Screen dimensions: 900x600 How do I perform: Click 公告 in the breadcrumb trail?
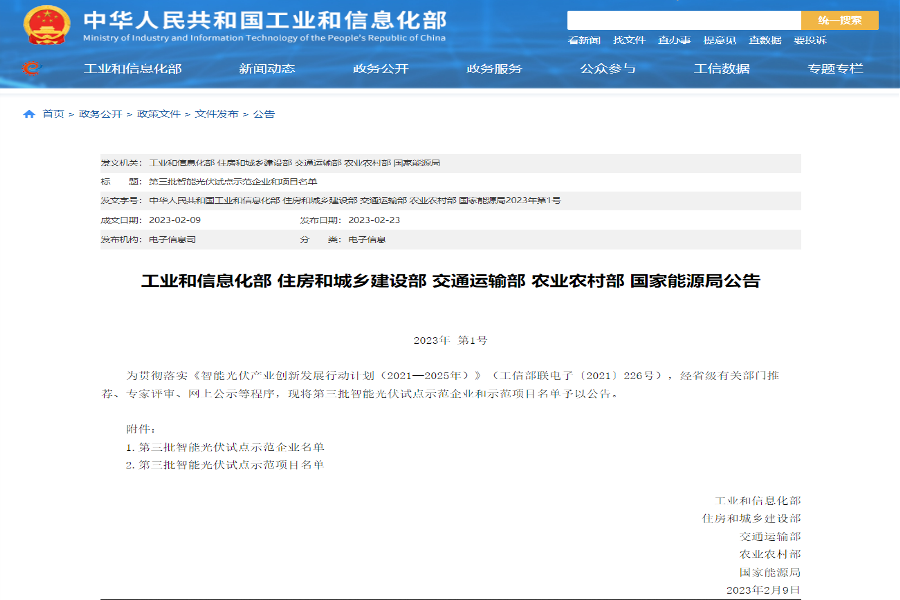[264, 114]
